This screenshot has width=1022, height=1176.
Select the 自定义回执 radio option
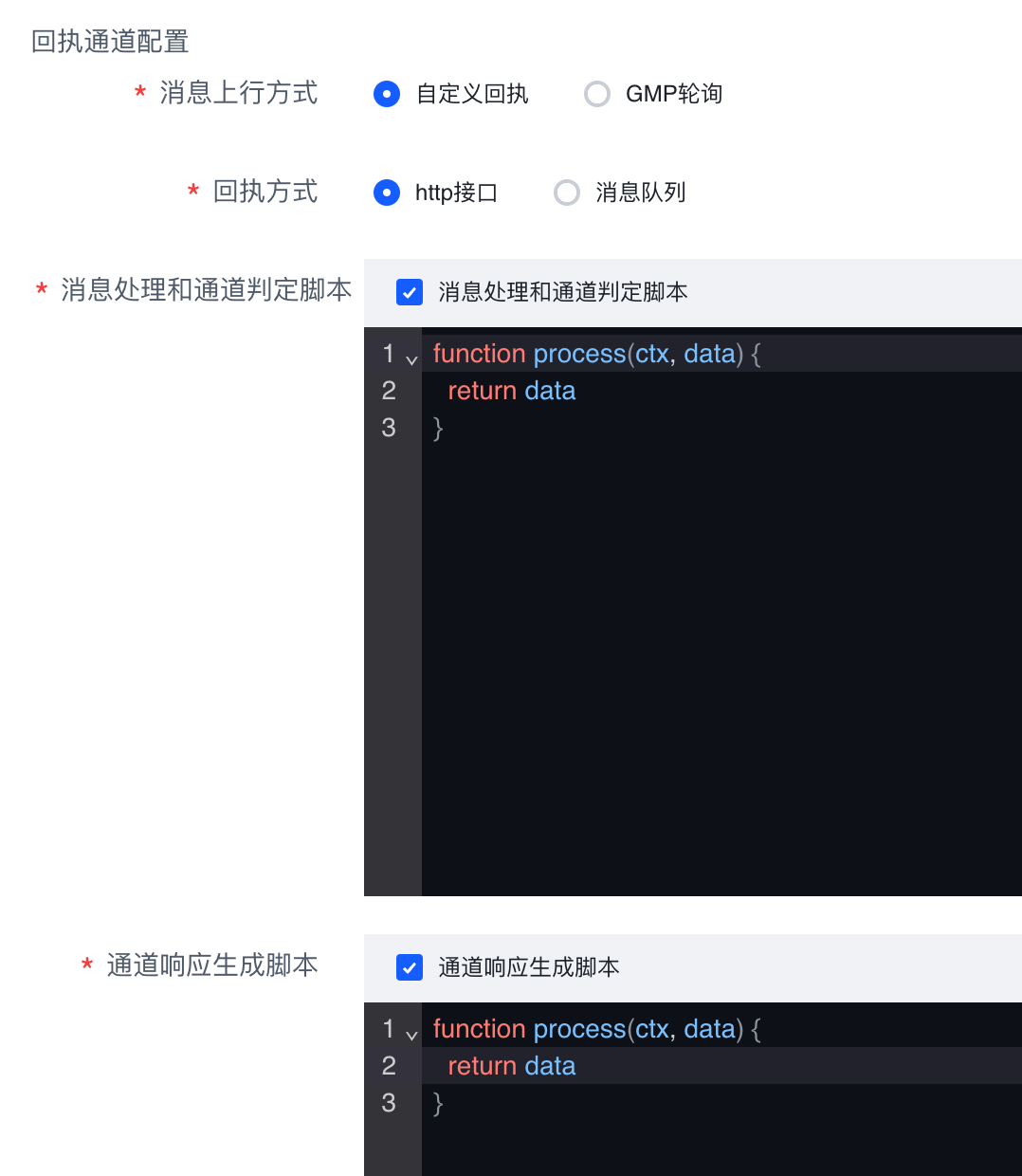pyautogui.click(x=387, y=94)
